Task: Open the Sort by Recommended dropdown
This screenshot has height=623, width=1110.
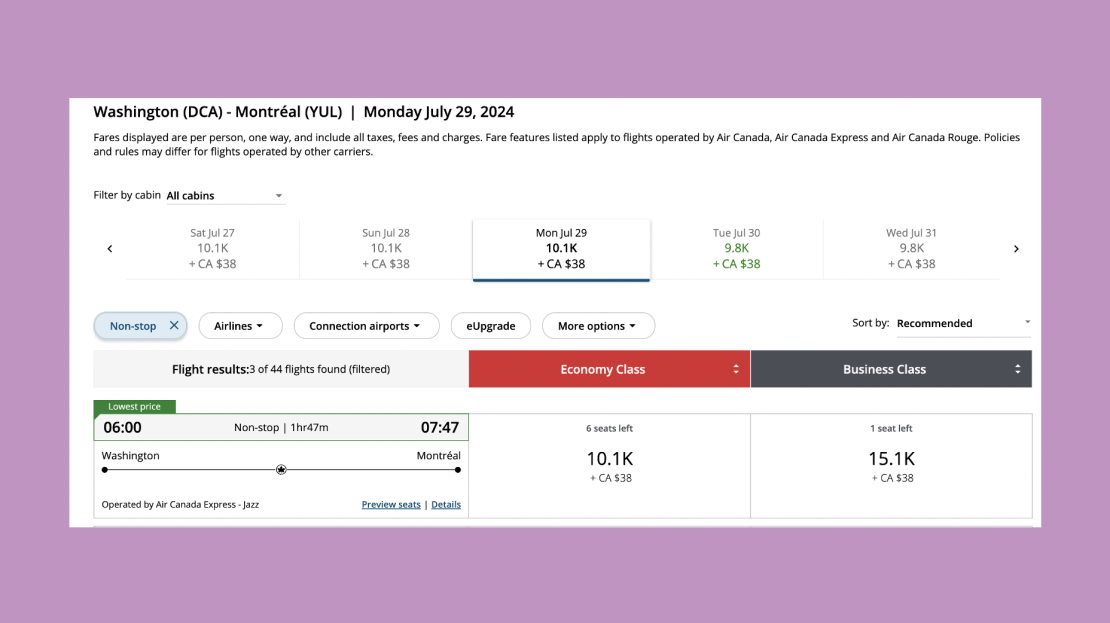Action: pyautogui.click(x=963, y=323)
